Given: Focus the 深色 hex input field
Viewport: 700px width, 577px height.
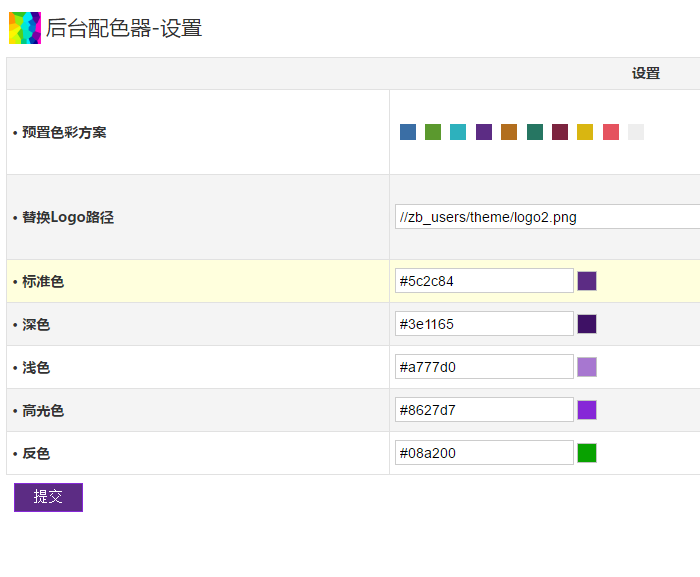Looking at the screenshot, I should (484, 324).
